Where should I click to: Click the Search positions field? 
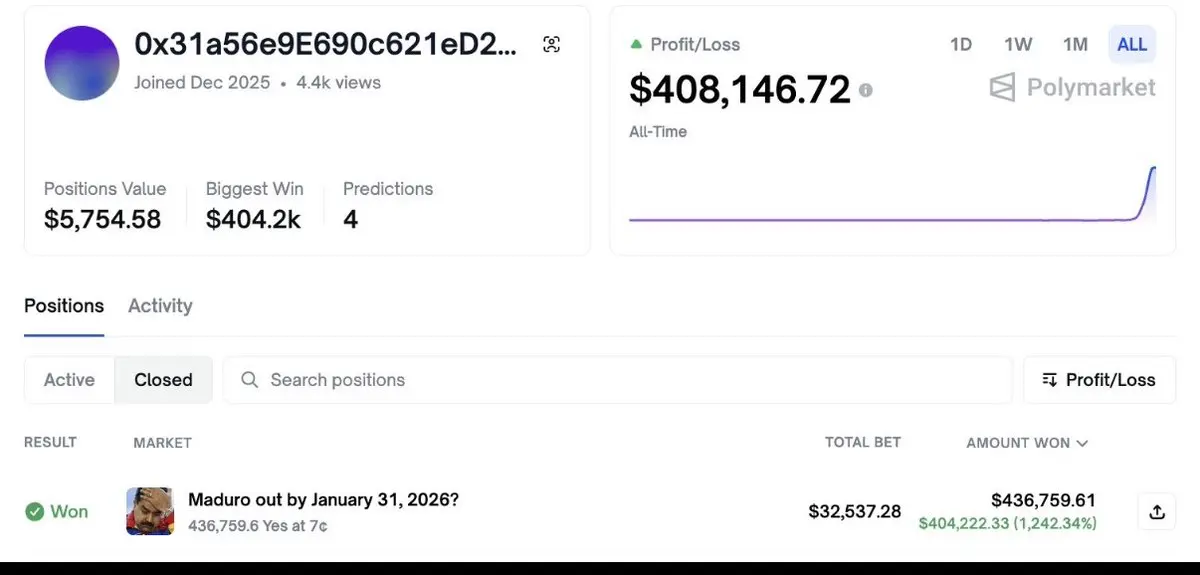click(620, 380)
